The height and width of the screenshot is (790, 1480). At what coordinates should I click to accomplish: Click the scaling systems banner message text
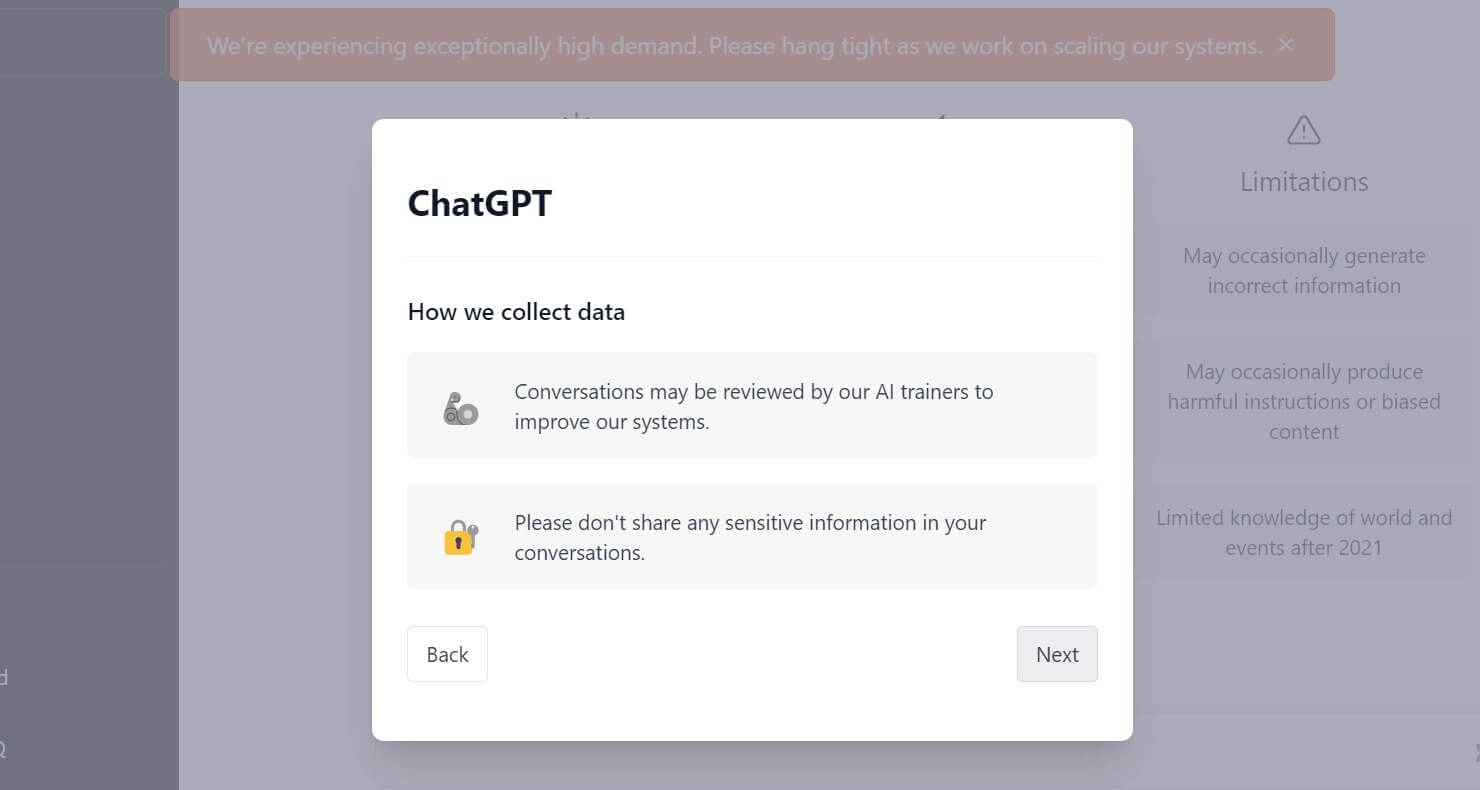(734, 45)
